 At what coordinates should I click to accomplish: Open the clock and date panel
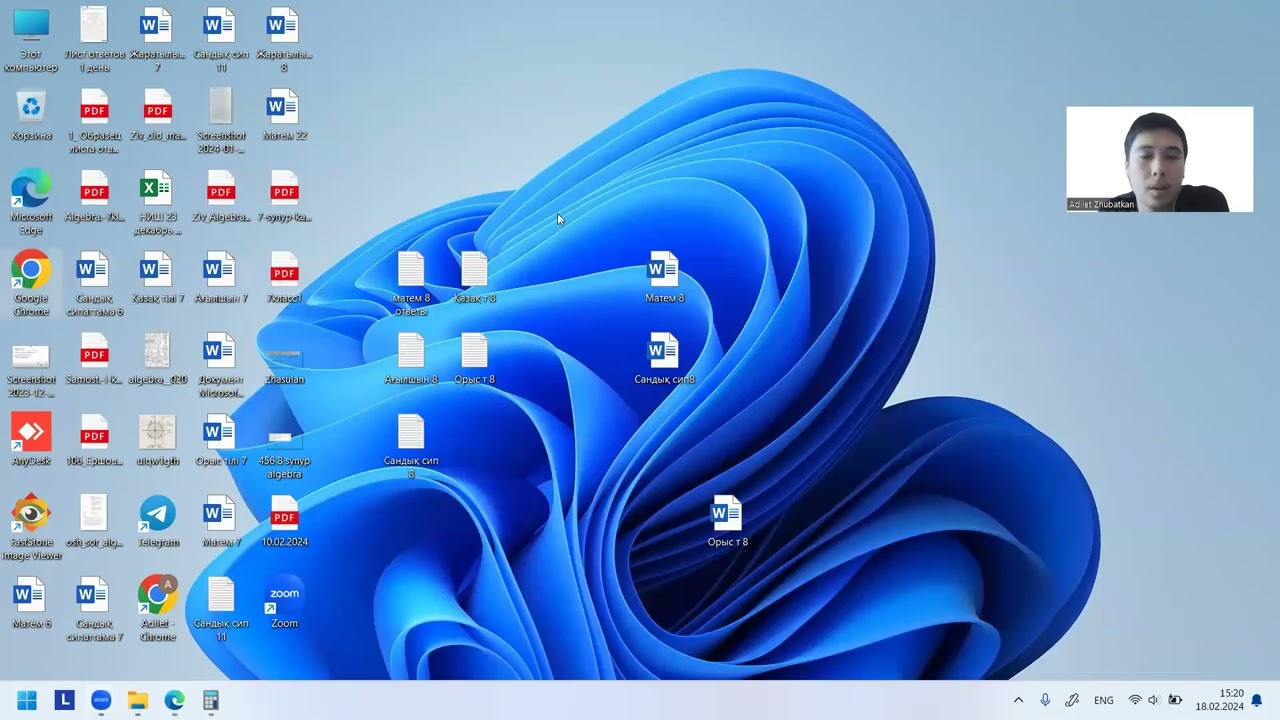[x=1219, y=700]
